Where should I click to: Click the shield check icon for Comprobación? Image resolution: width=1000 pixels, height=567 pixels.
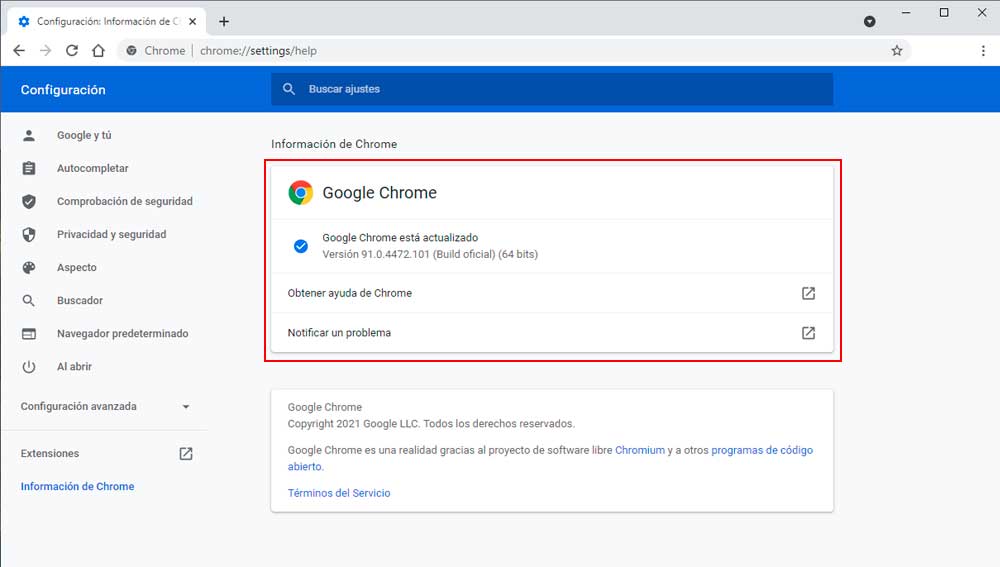pyautogui.click(x=29, y=202)
